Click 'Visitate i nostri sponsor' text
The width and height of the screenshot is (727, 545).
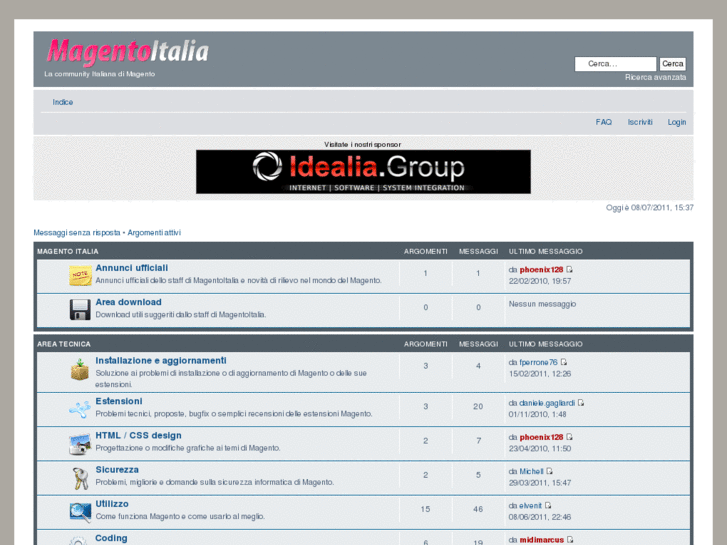point(363,145)
